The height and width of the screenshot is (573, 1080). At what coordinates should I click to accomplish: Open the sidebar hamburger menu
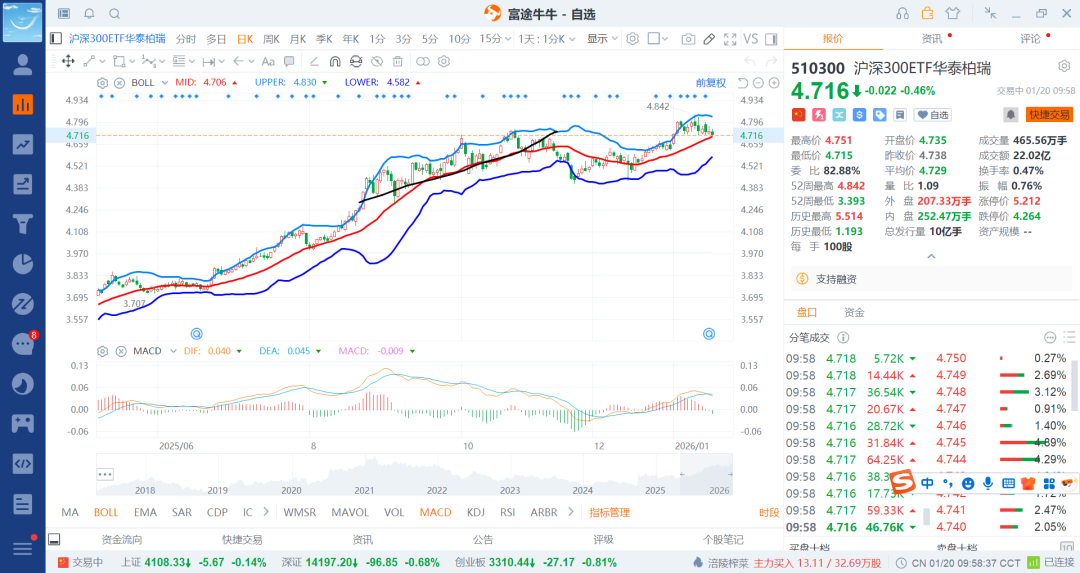pyautogui.click(x=23, y=549)
